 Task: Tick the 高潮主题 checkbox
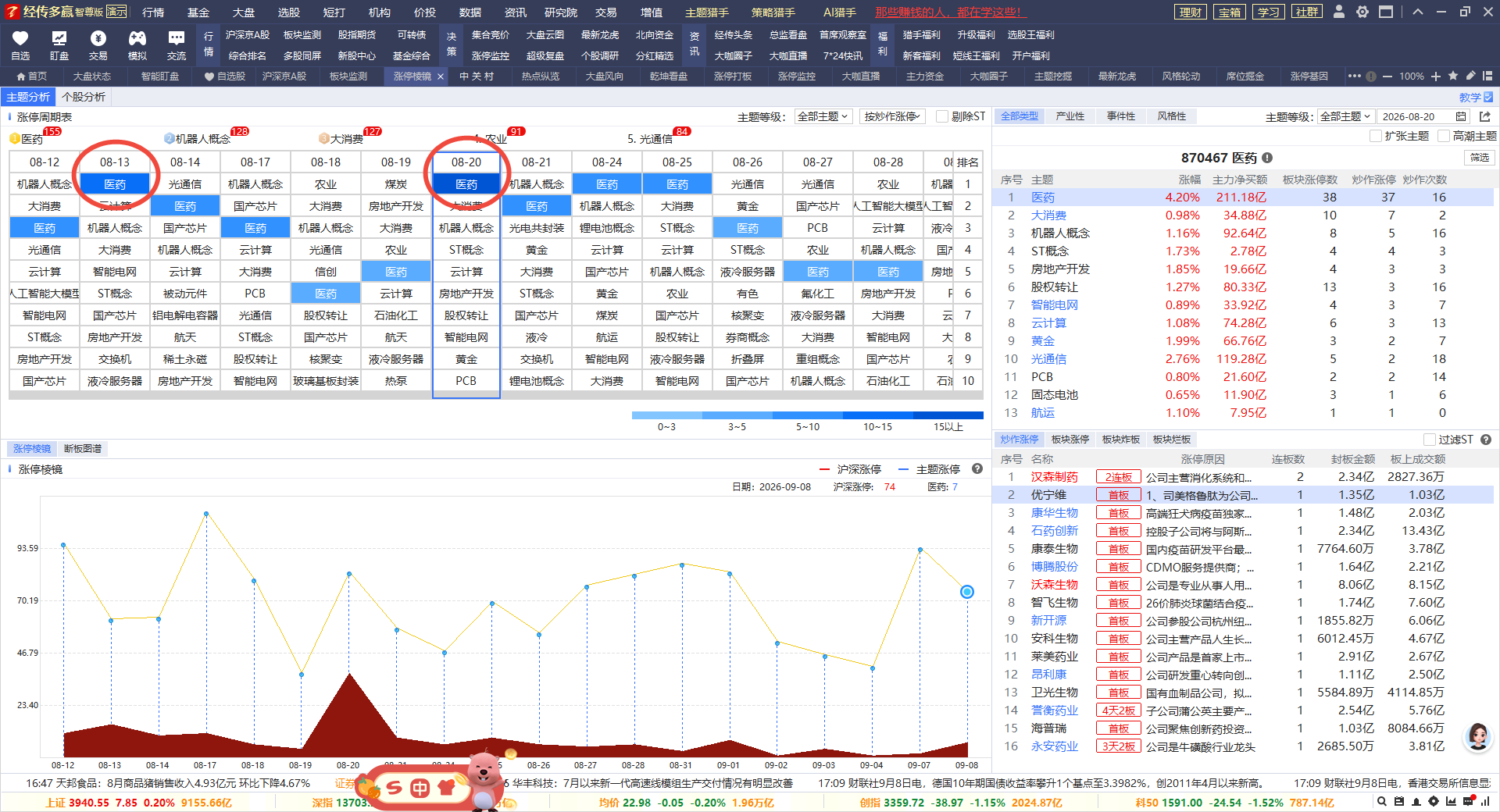[1444, 136]
